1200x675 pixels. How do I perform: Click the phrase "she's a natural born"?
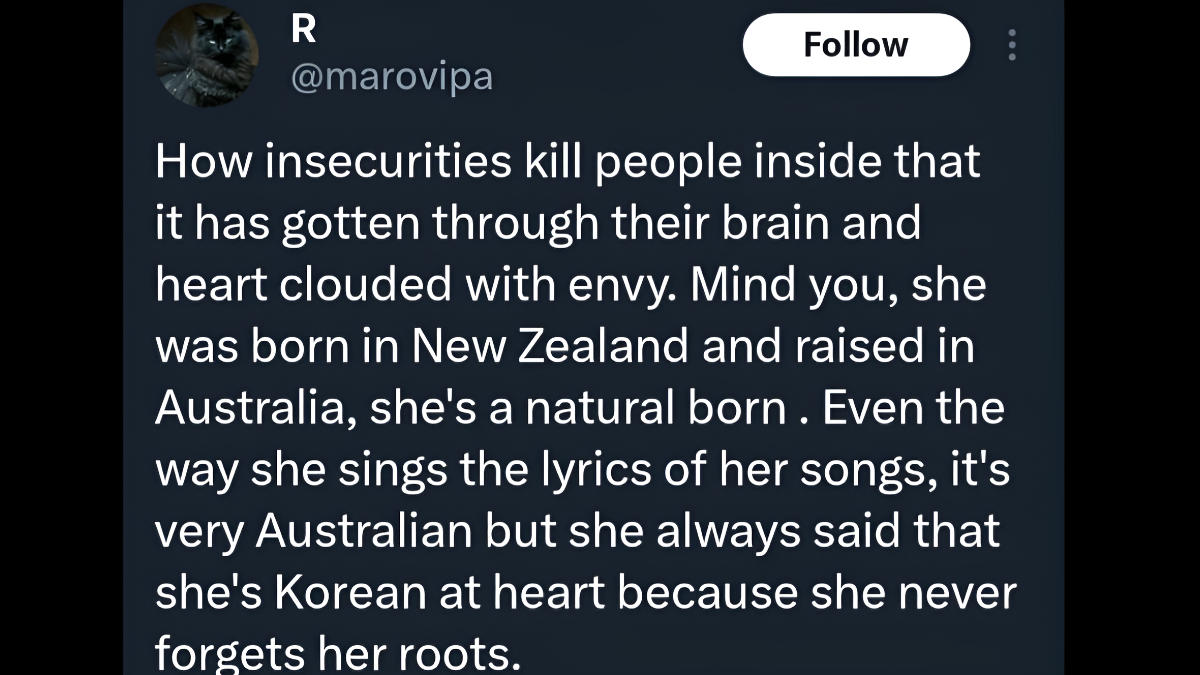pos(578,409)
